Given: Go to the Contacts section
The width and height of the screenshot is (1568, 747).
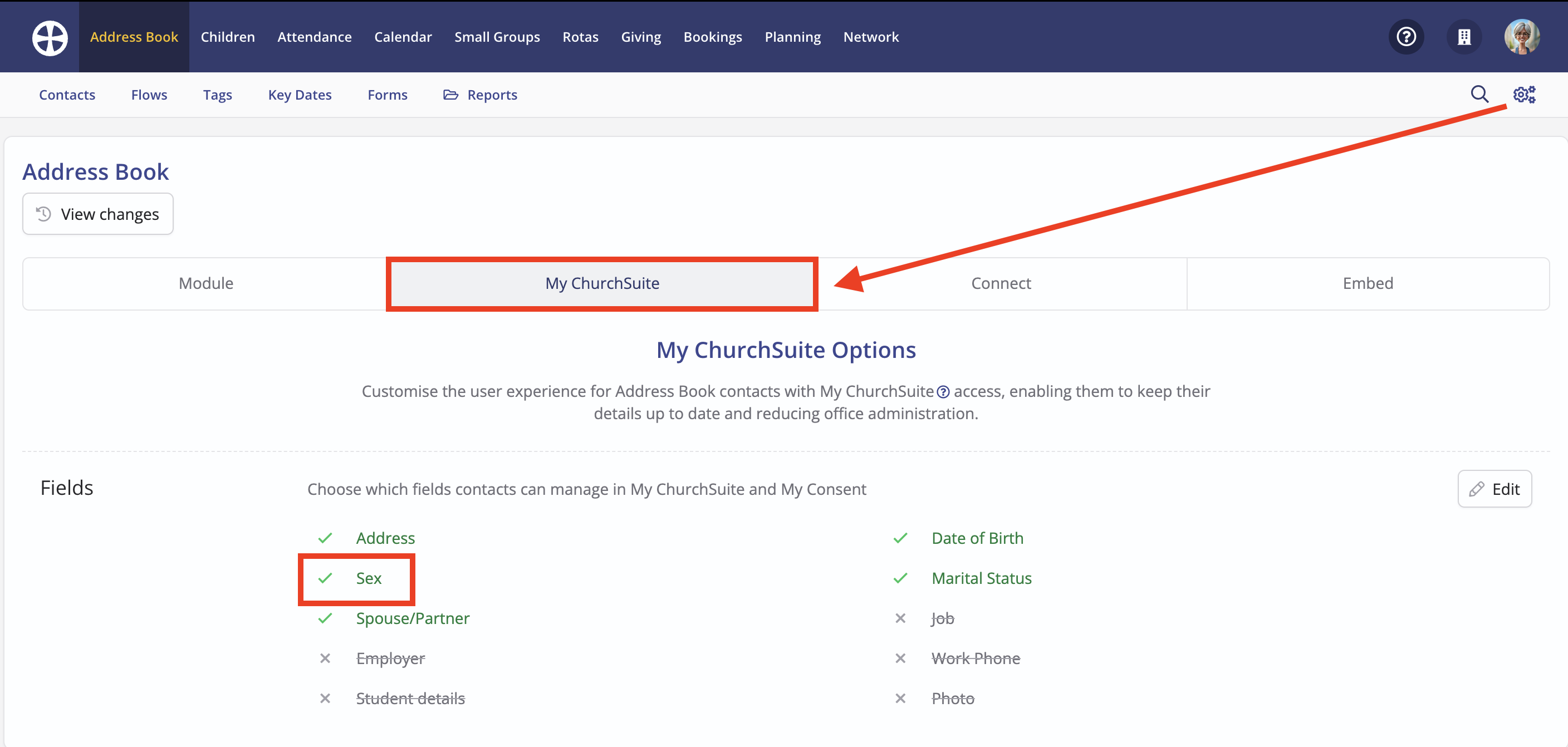Looking at the screenshot, I should 67,95.
